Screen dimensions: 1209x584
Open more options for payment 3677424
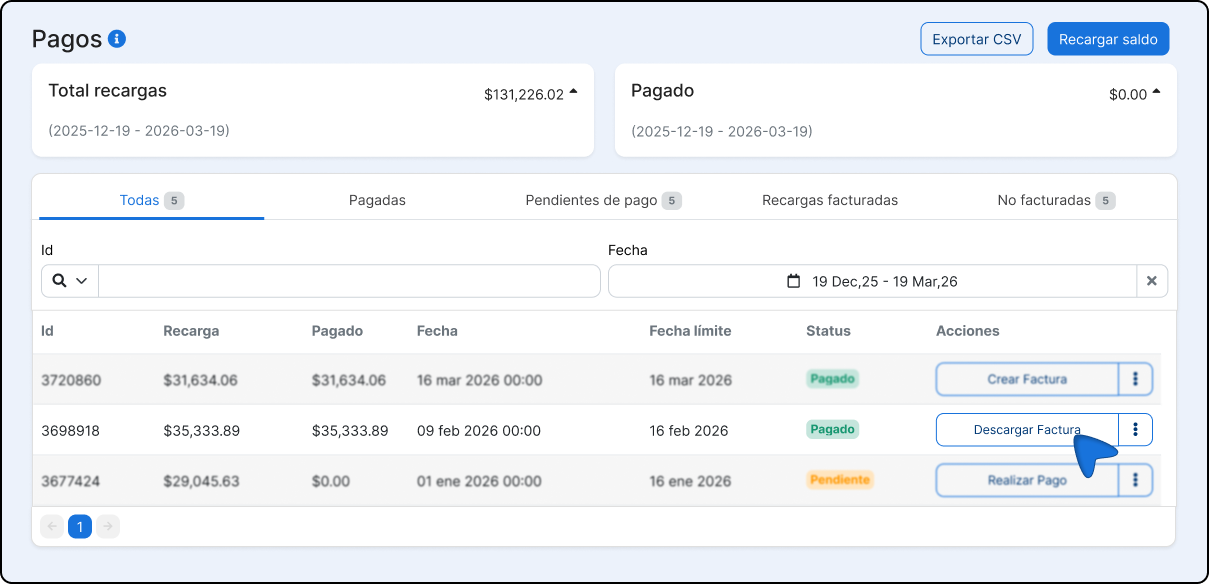1135,480
